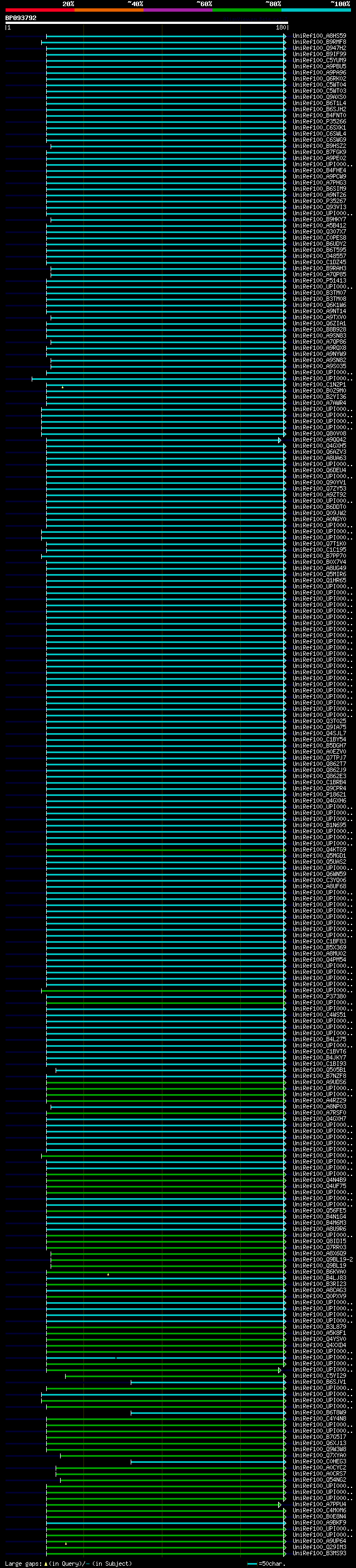This screenshot has width=356, height=1568.
Task: Open hit UniRef100_Q1HR65
Action: (319, 581)
